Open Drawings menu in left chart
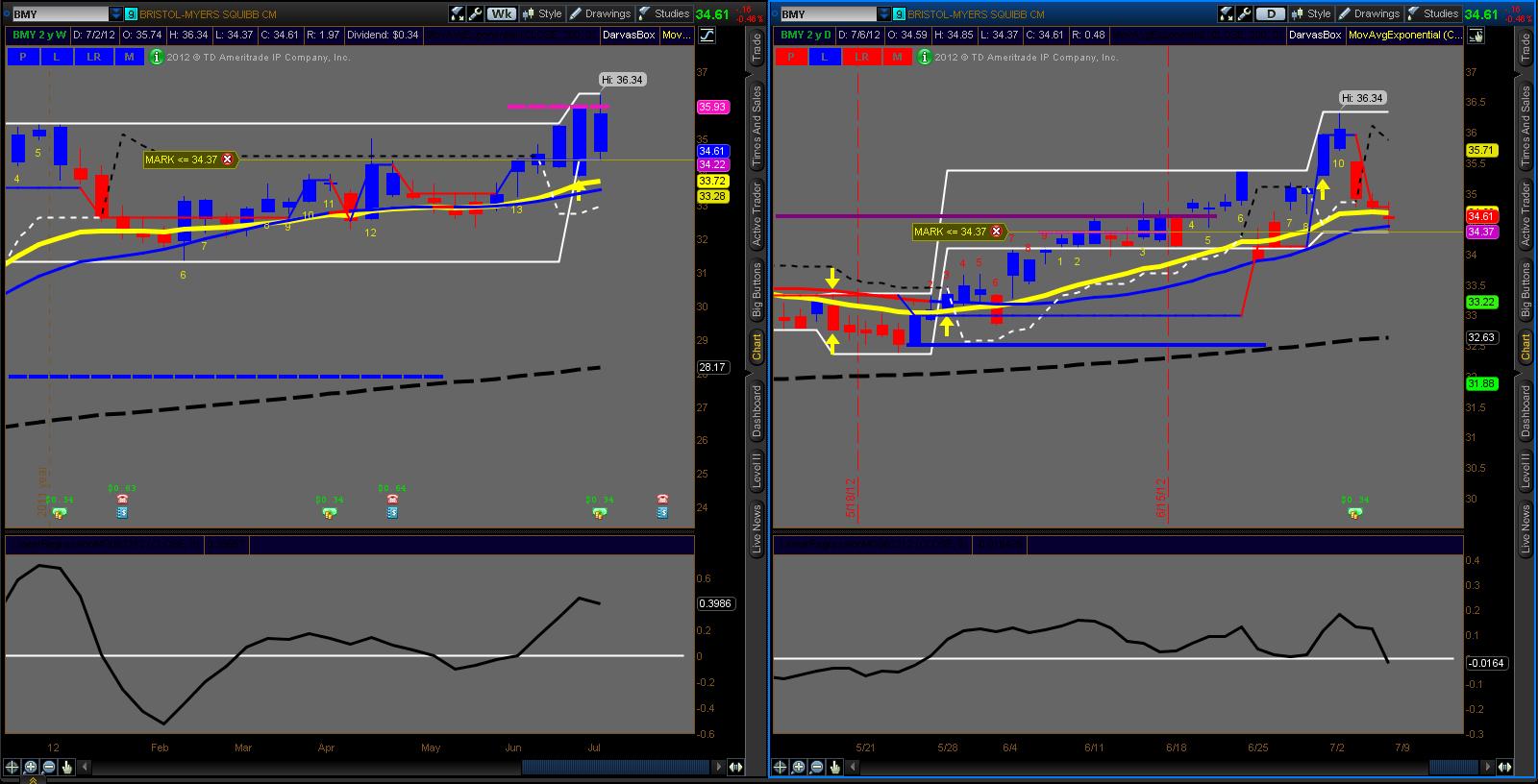Screen dimensions: 1538x784 pos(601,13)
